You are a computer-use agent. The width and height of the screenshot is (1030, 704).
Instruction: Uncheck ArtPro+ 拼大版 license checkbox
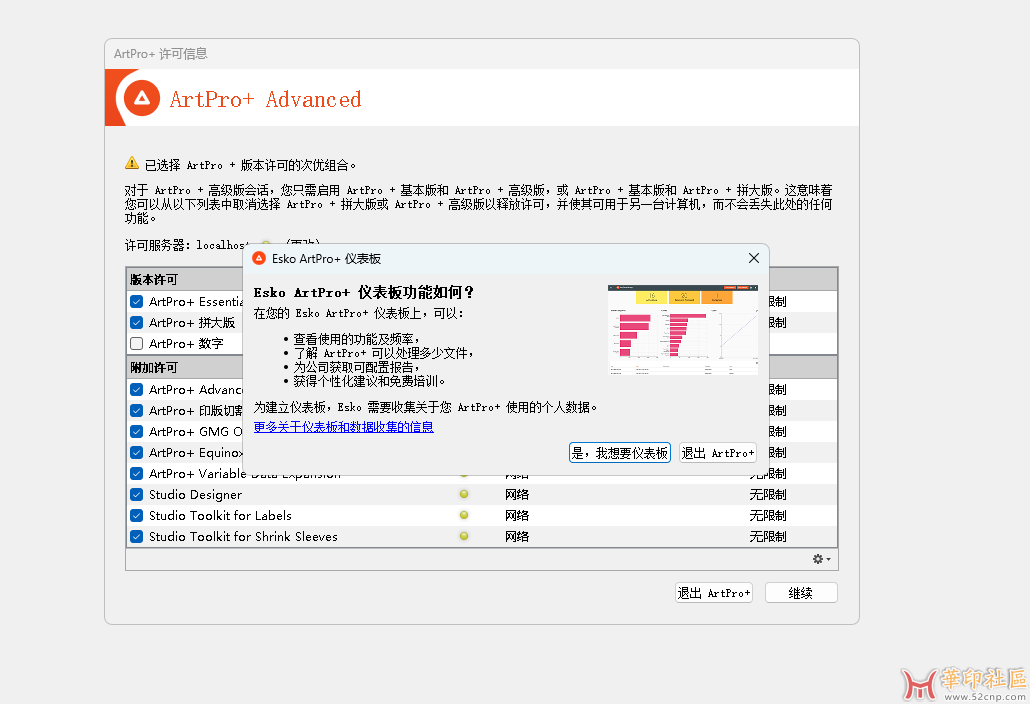137,322
